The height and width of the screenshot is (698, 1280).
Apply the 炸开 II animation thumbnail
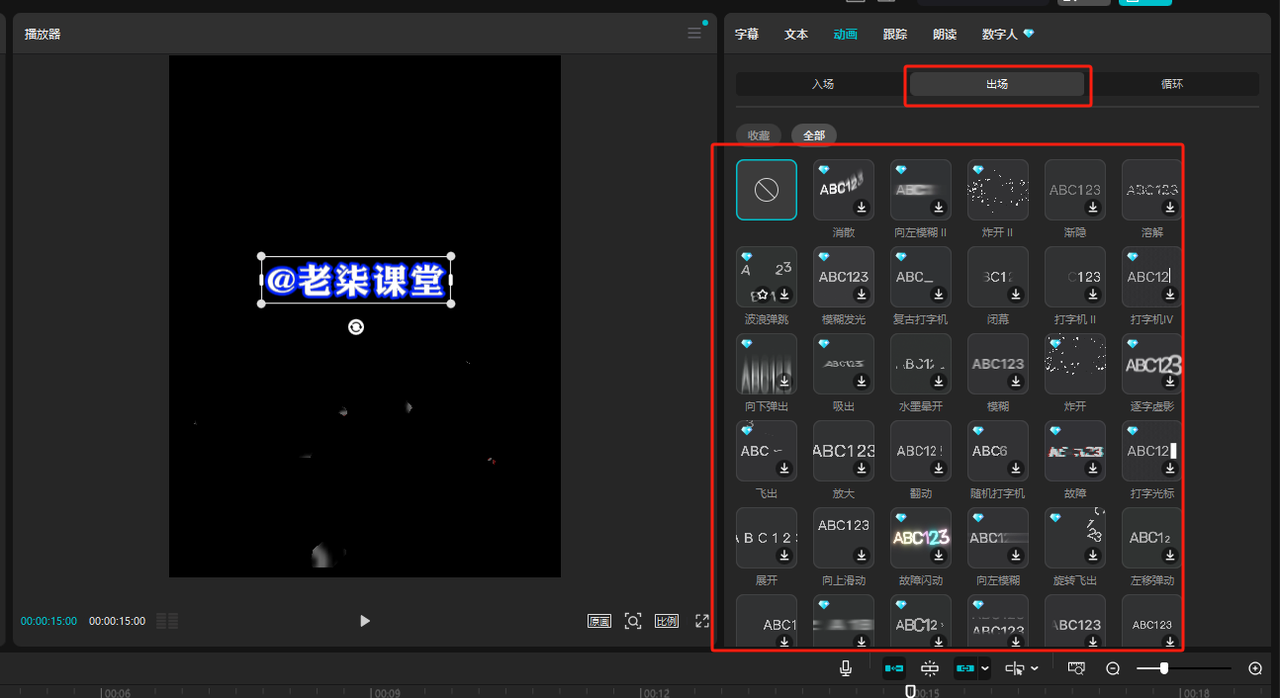pos(998,190)
